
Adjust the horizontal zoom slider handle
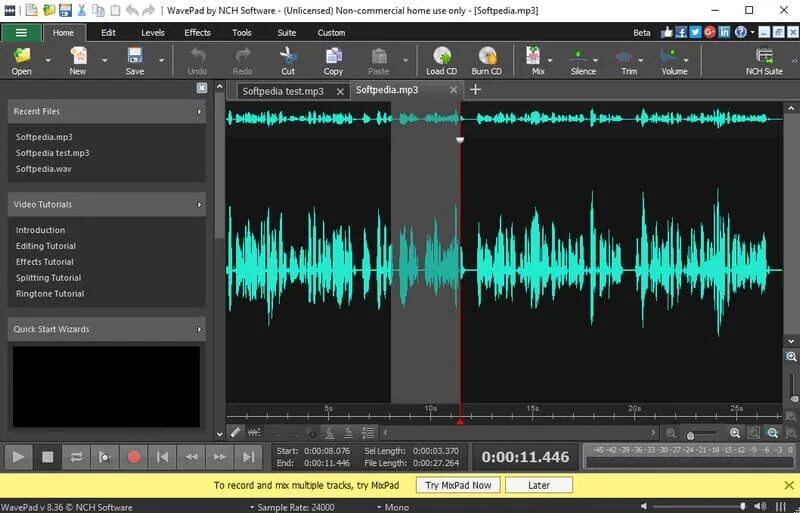pyautogui.click(x=690, y=435)
